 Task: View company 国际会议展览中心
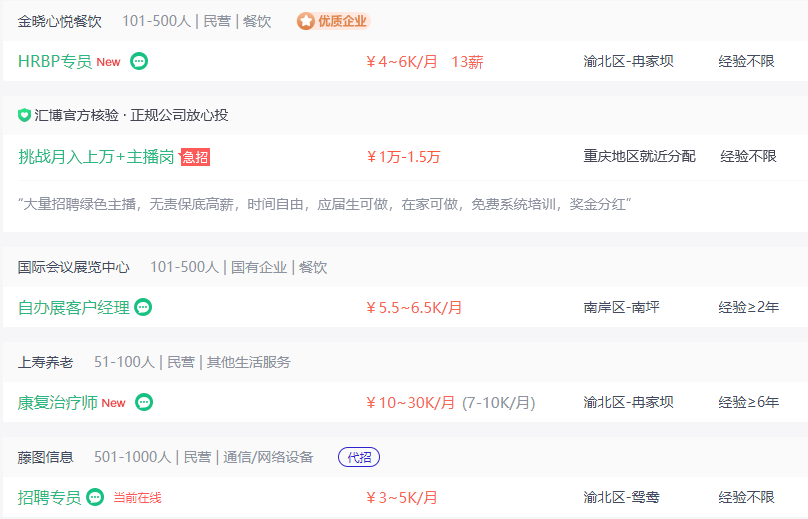[x=74, y=267]
